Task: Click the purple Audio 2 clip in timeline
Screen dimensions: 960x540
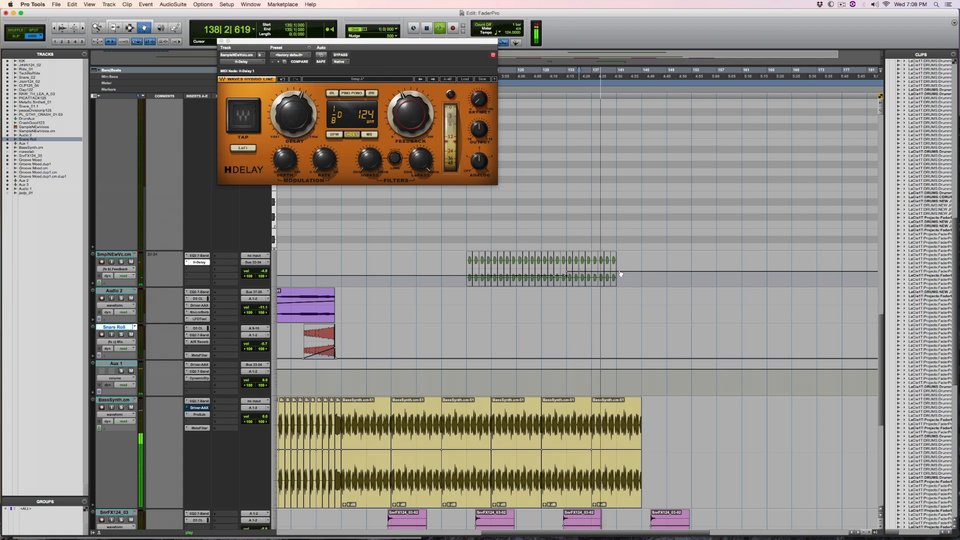Action: [306, 305]
